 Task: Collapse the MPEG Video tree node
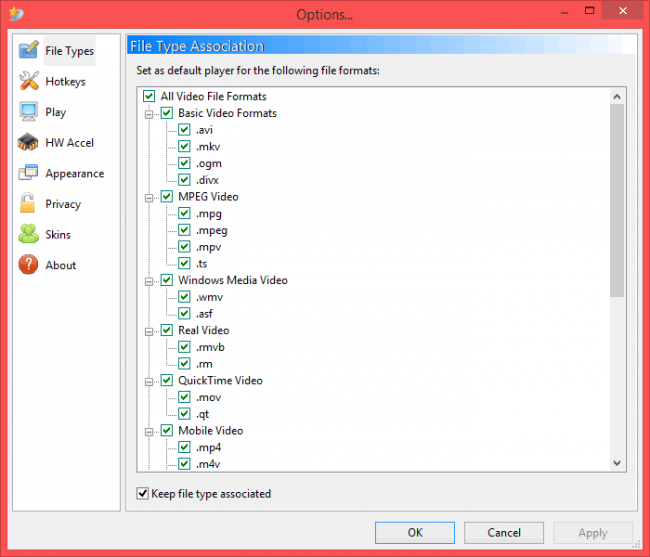149,198
